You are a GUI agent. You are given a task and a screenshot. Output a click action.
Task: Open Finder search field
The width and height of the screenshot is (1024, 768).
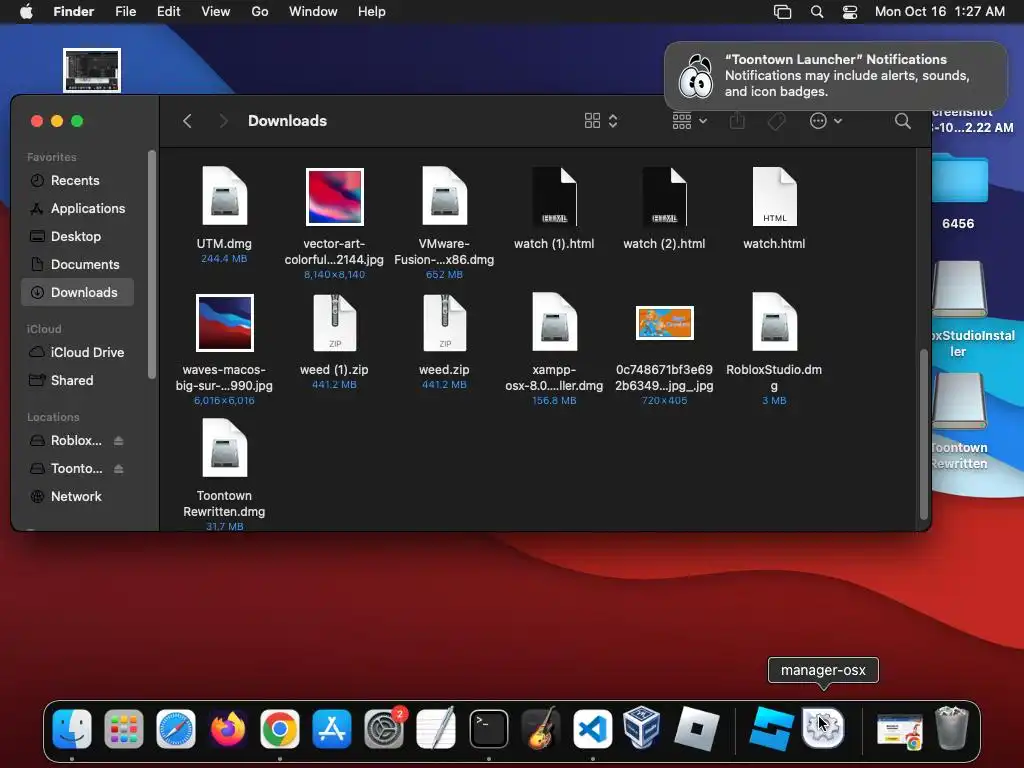coord(903,121)
